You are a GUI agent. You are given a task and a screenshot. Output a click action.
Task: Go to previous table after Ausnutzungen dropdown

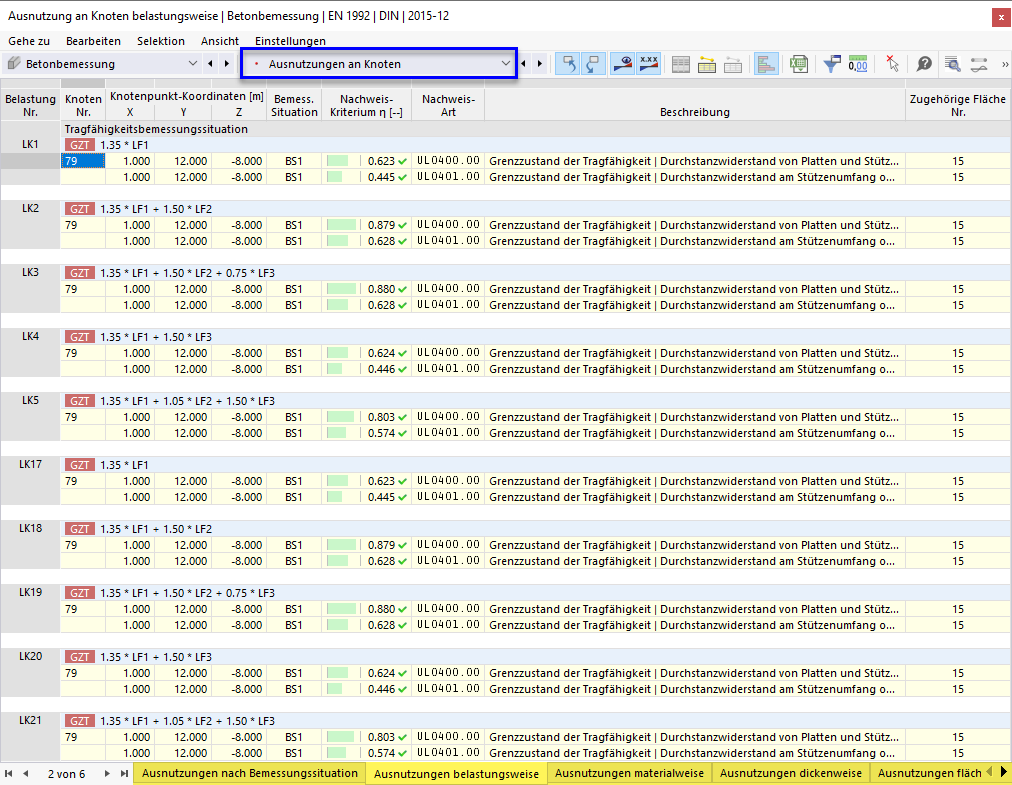(523, 64)
